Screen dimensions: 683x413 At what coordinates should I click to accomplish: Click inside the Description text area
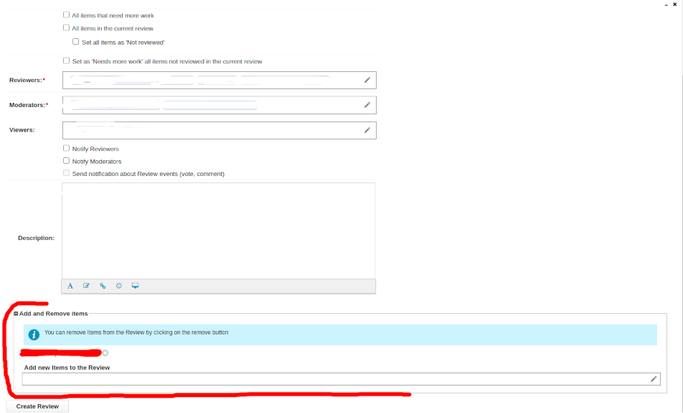(218, 231)
